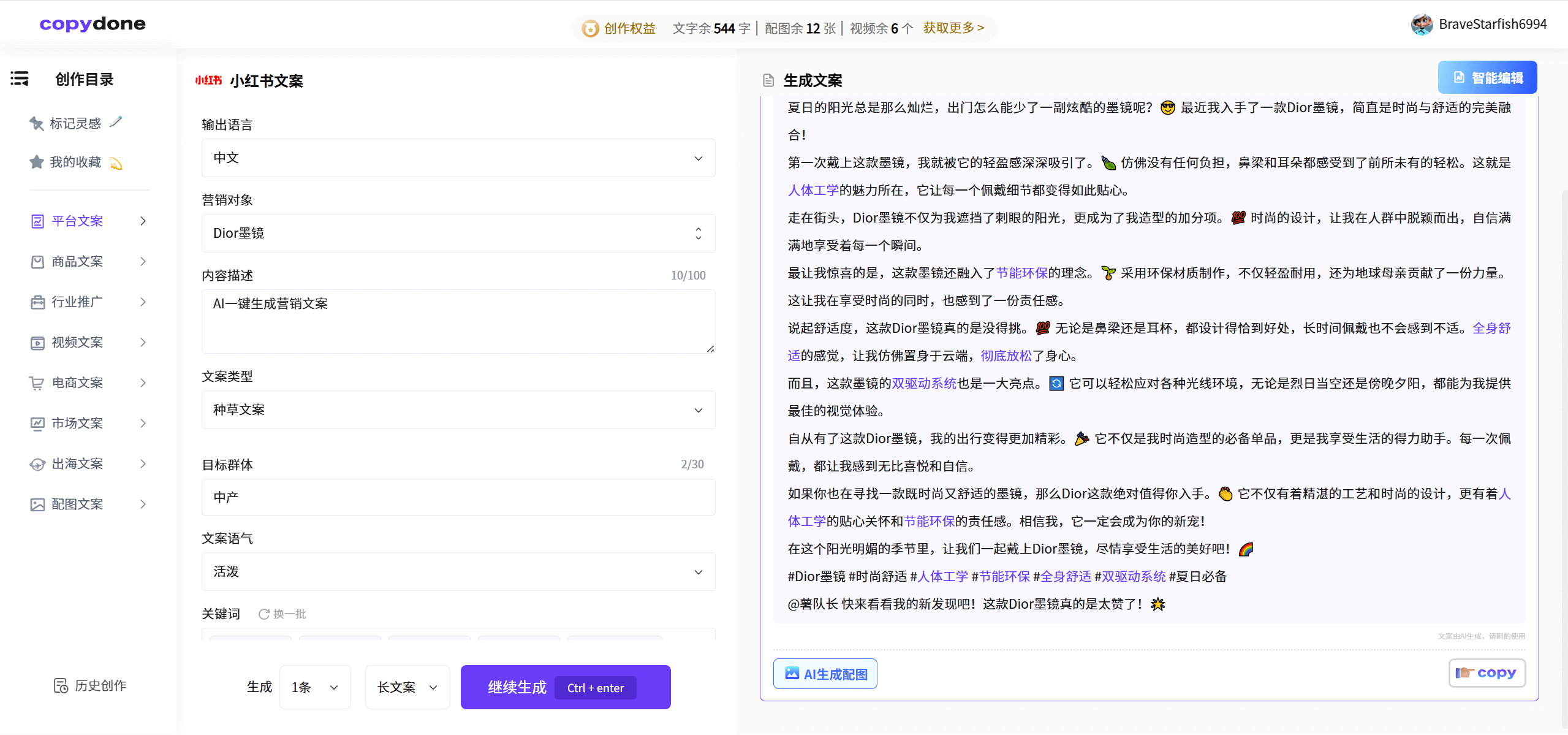Click the 彻底放松 keyword link
The height and width of the screenshot is (735, 1568).
point(1006,356)
